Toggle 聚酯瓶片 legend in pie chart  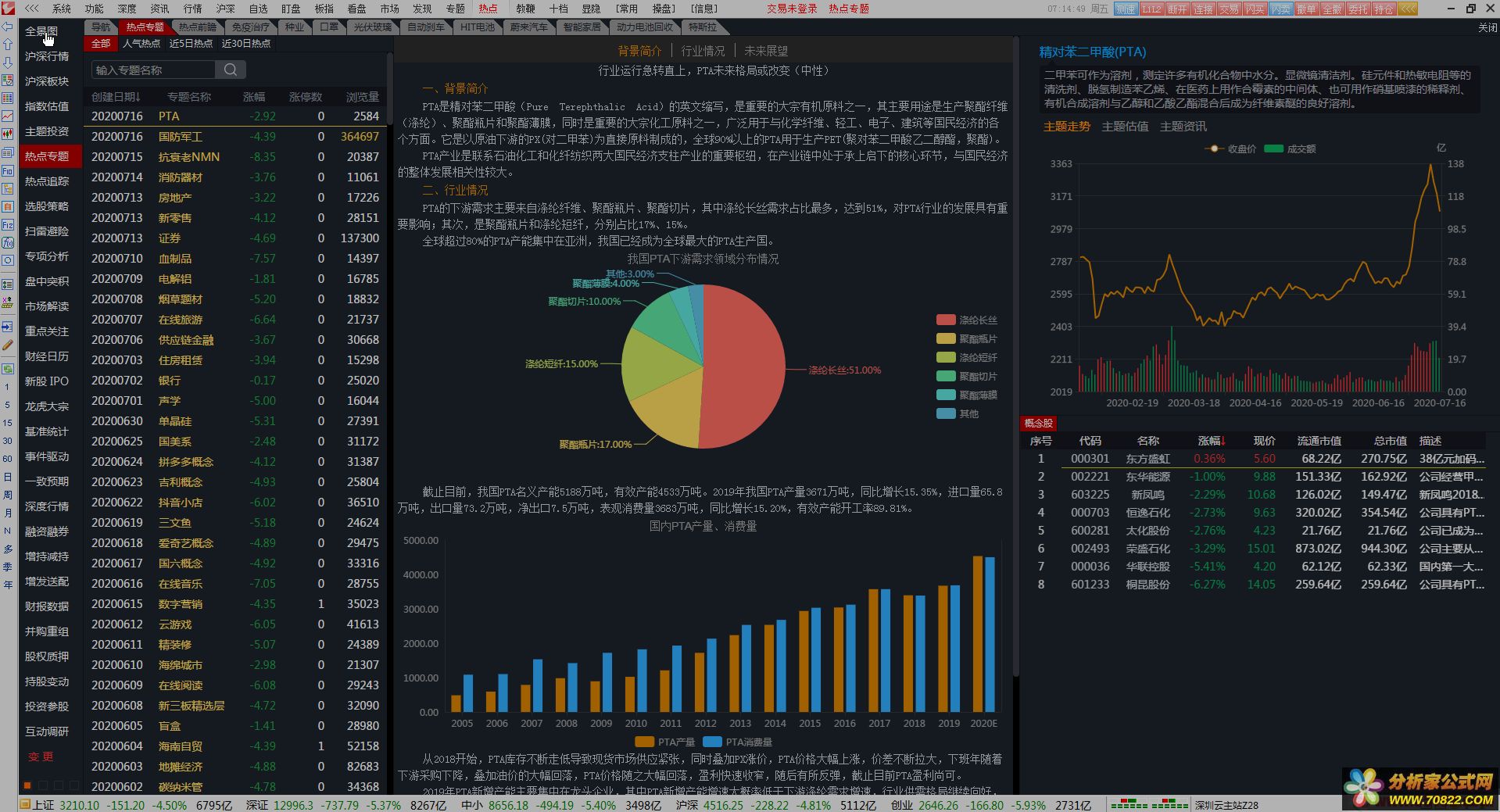click(x=967, y=338)
